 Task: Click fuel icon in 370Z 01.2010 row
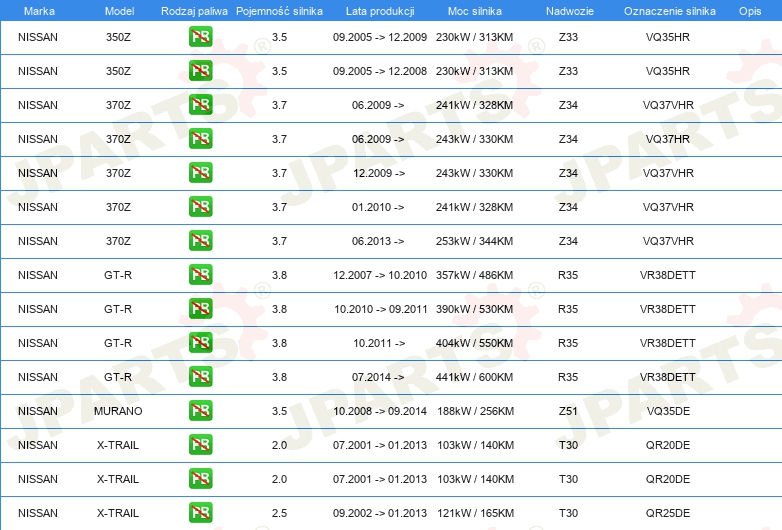200,206
